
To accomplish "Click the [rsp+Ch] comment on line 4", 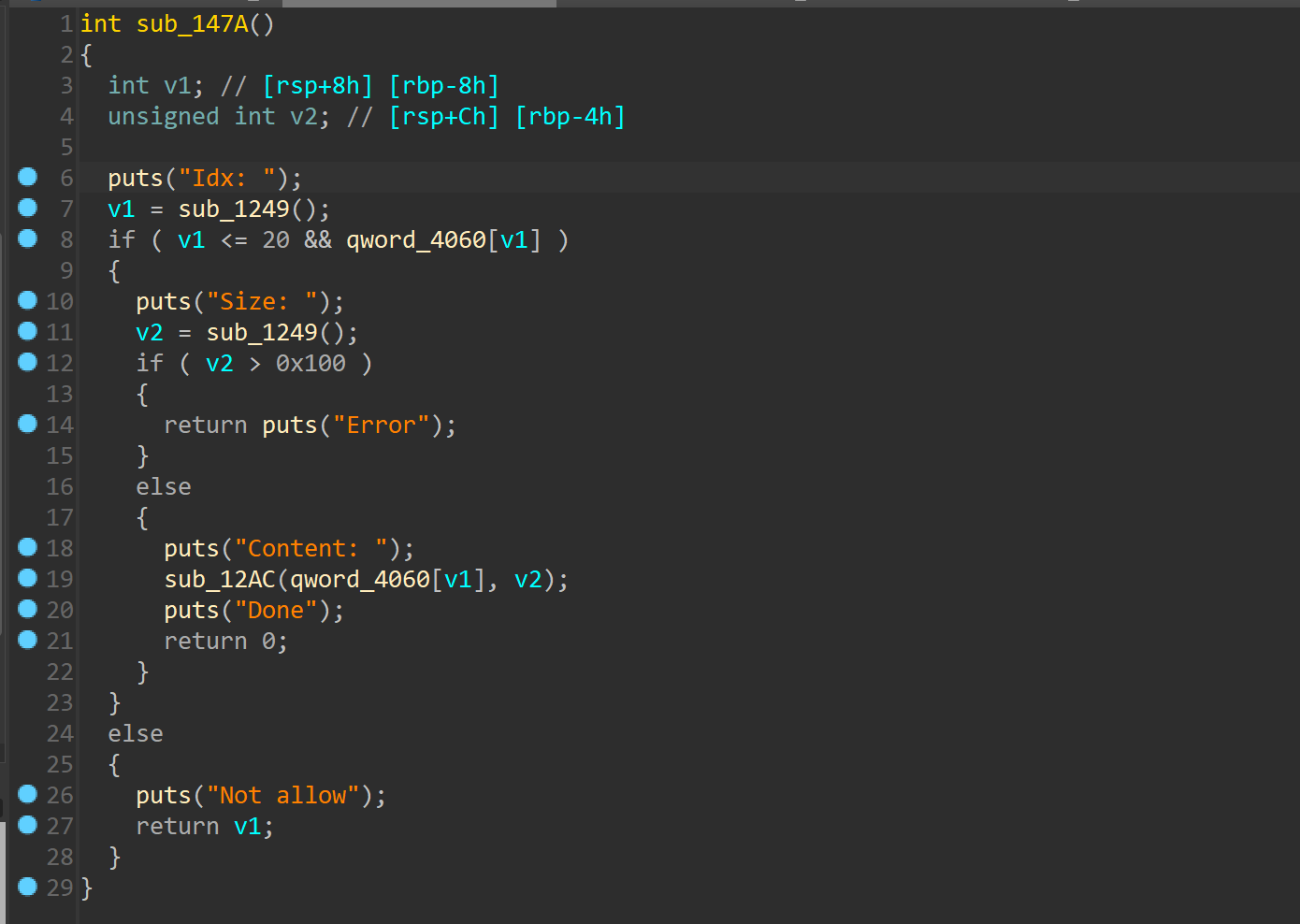I will click(x=444, y=117).
